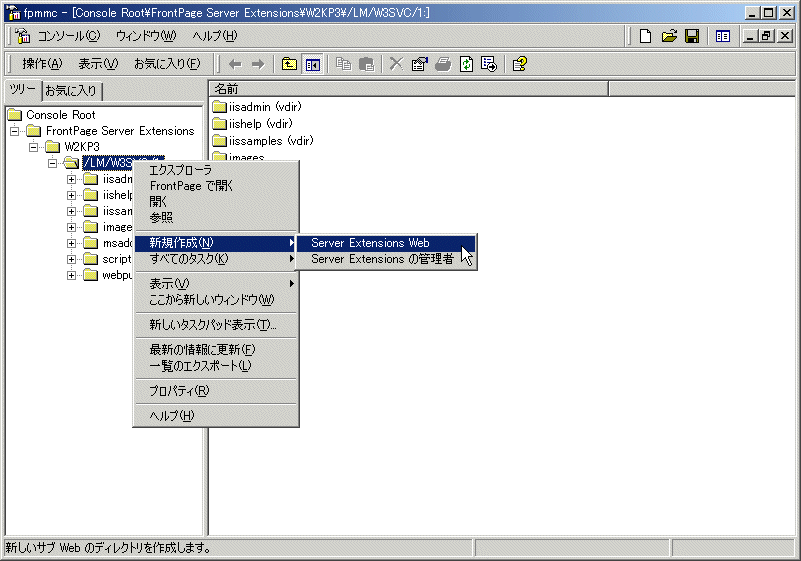Collapse the W2KP3 tree node
801x561 pixels.
point(34,147)
